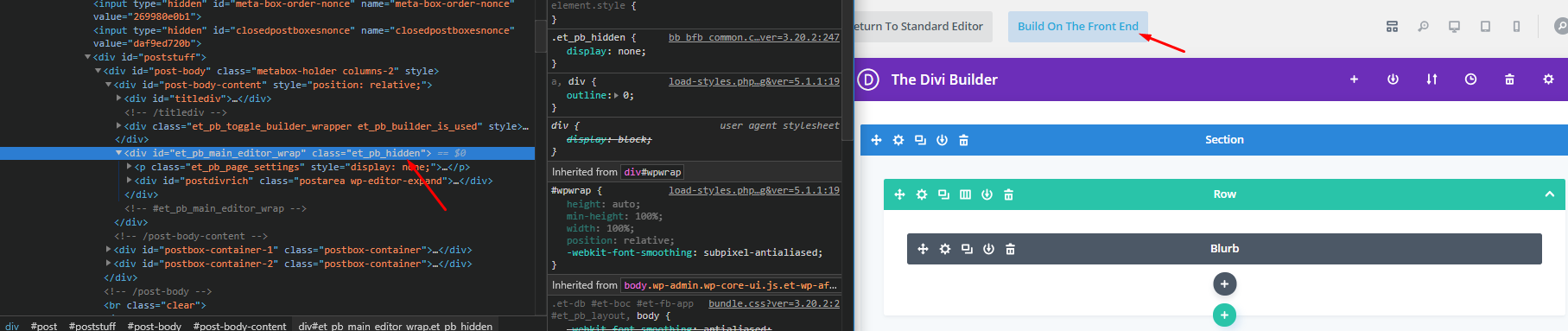This screenshot has width=1568, height=331.
Task: Open Row settings gear icon
Action: click(922, 194)
